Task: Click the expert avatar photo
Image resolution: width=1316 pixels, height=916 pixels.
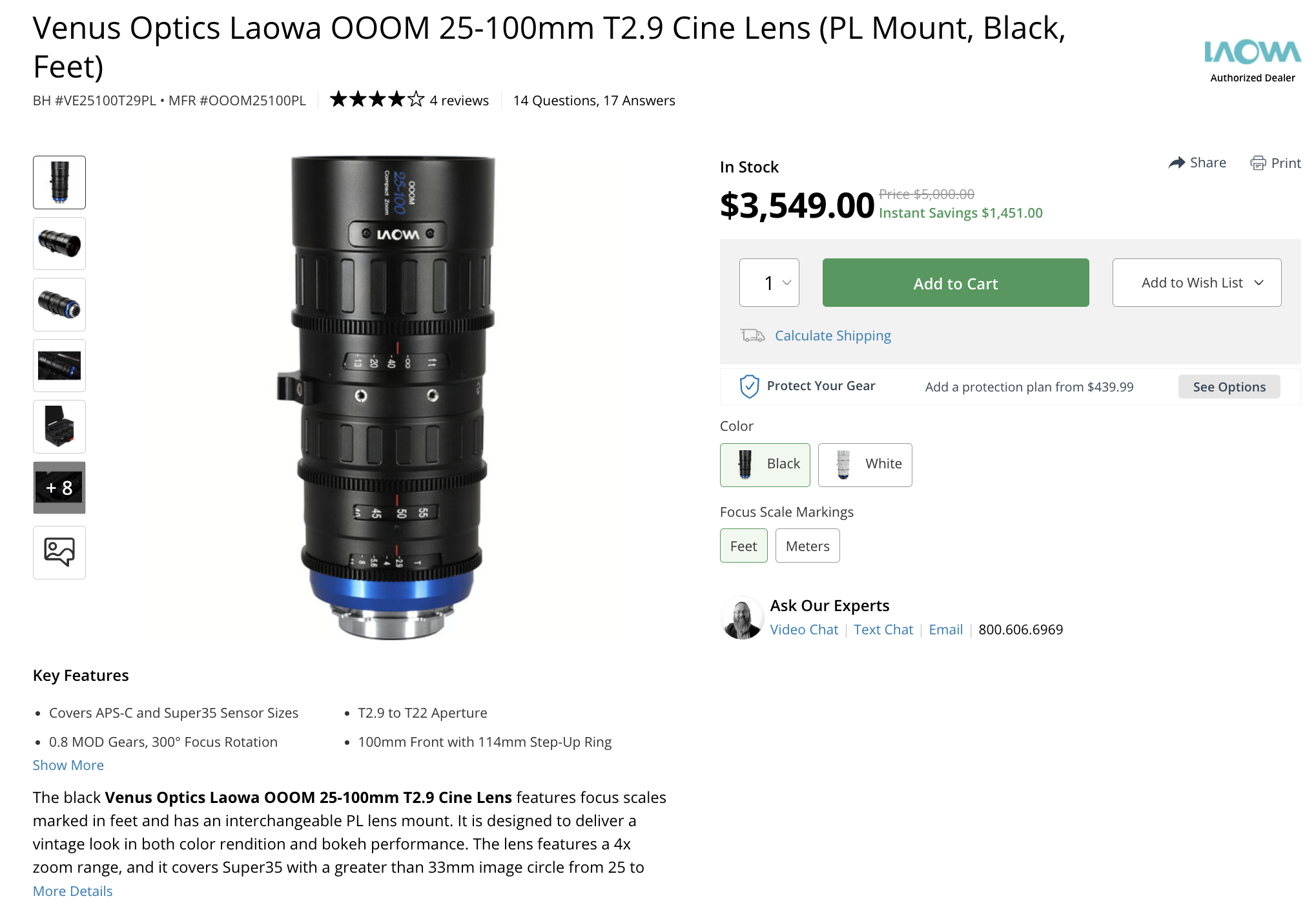Action: pos(742,618)
